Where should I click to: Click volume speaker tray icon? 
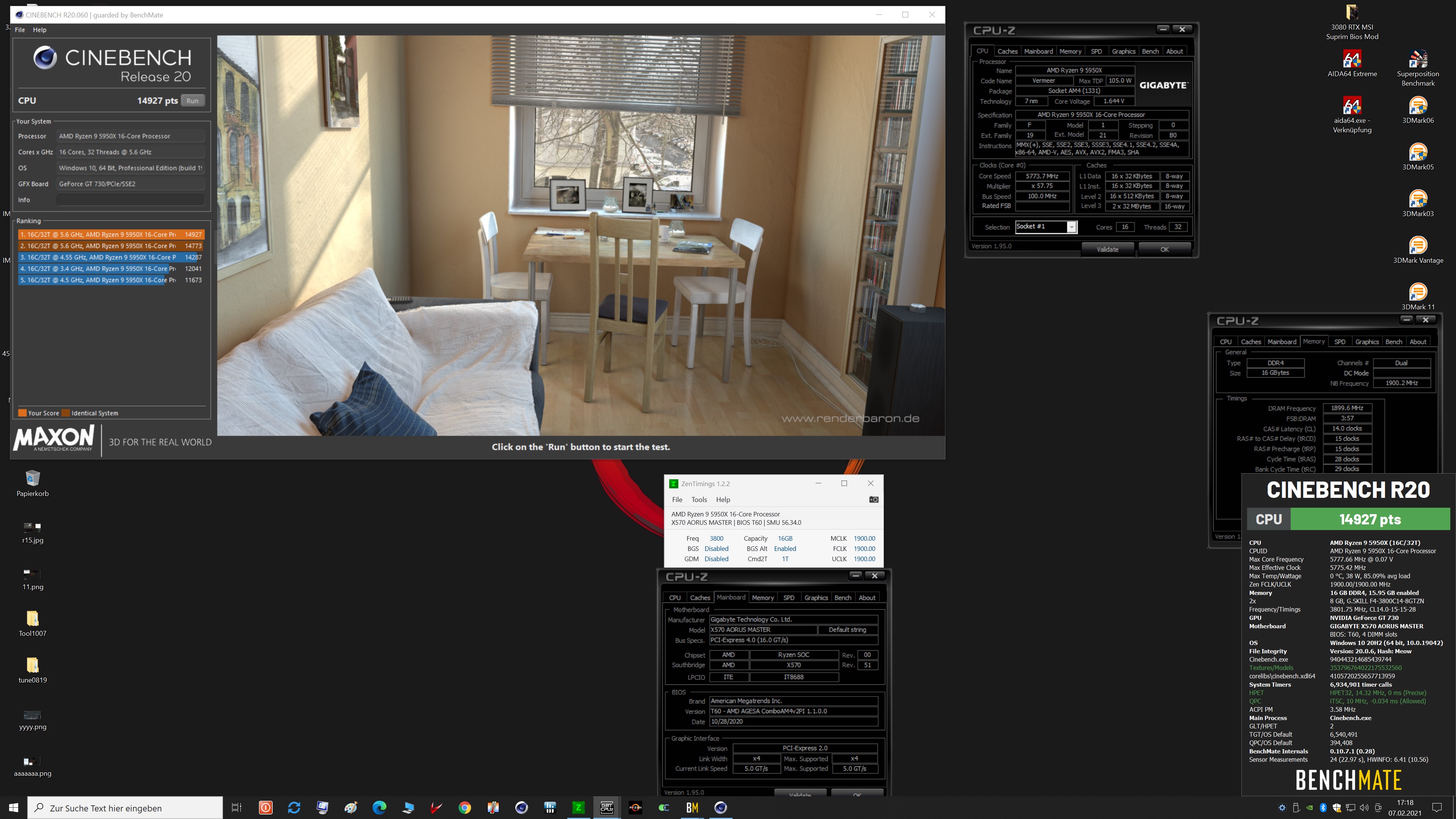coord(1364,808)
